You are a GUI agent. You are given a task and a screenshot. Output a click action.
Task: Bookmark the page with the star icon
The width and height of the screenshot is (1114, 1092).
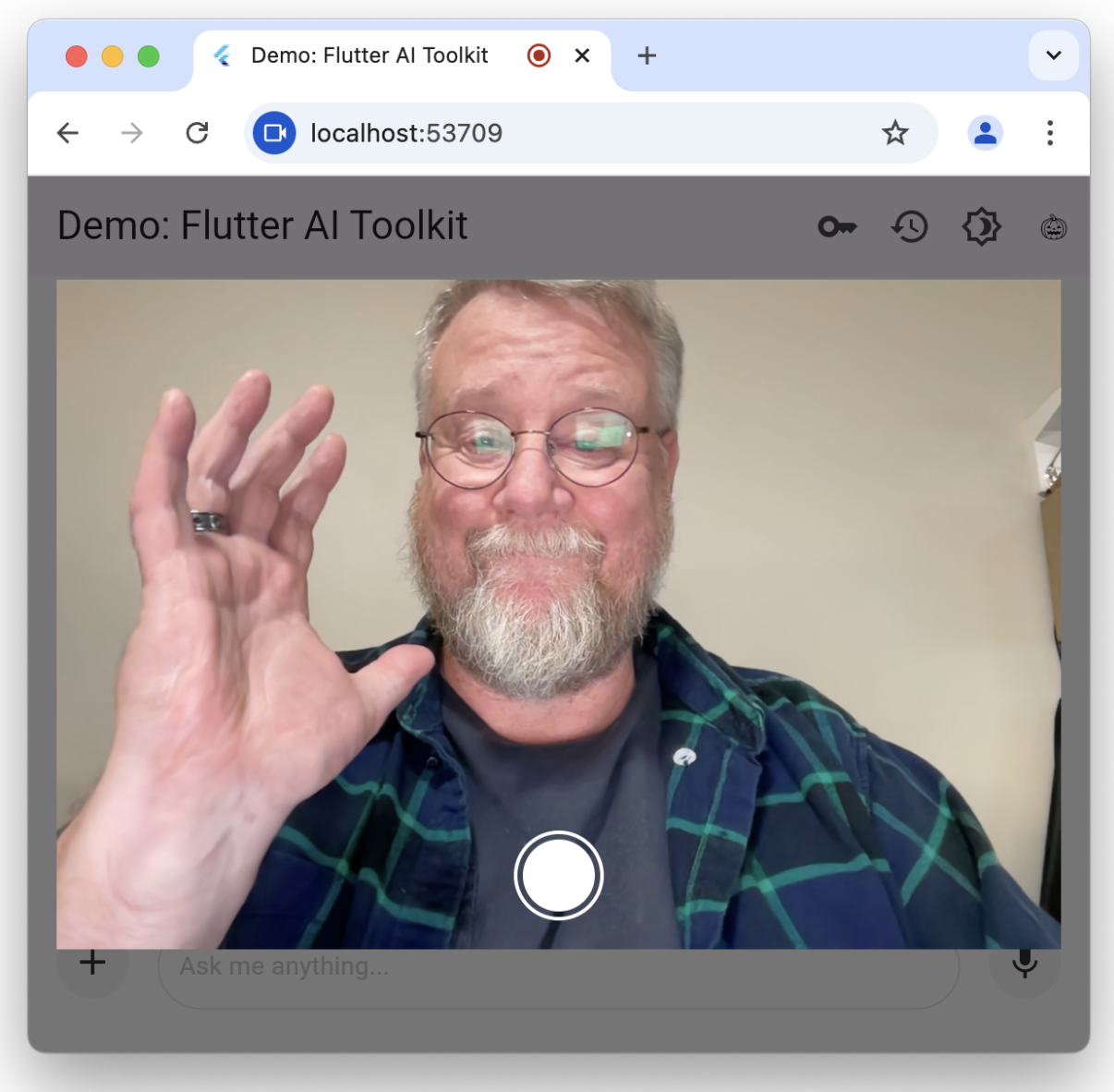coord(895,133)
